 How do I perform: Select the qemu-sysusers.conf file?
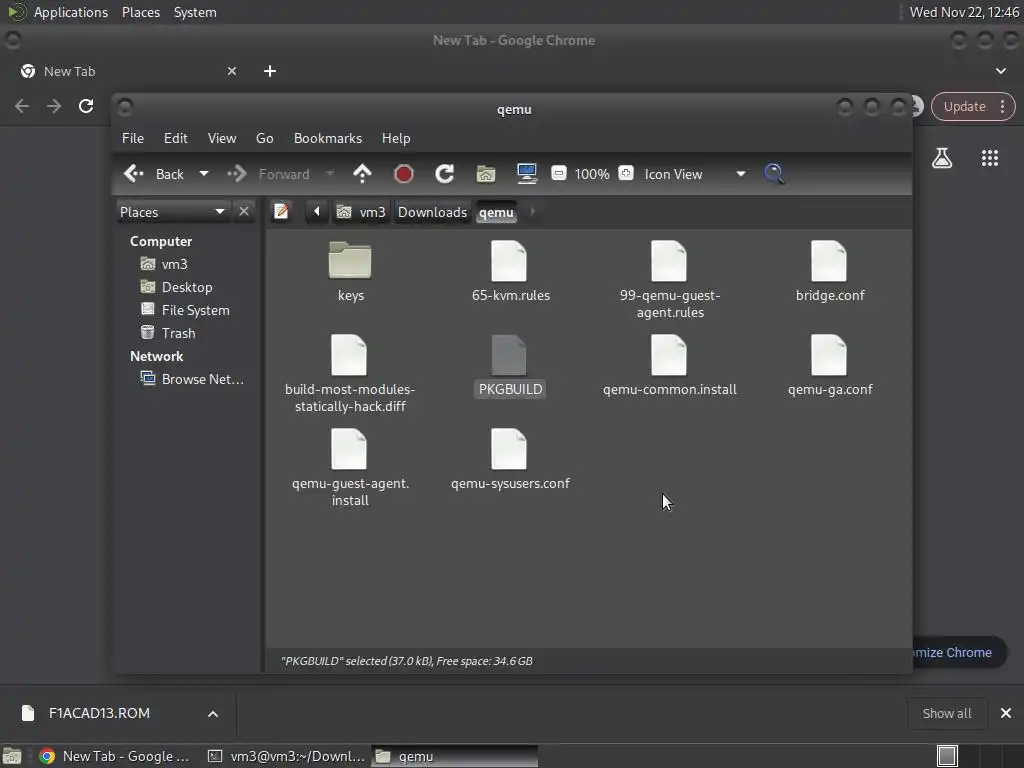coord(510,459)
